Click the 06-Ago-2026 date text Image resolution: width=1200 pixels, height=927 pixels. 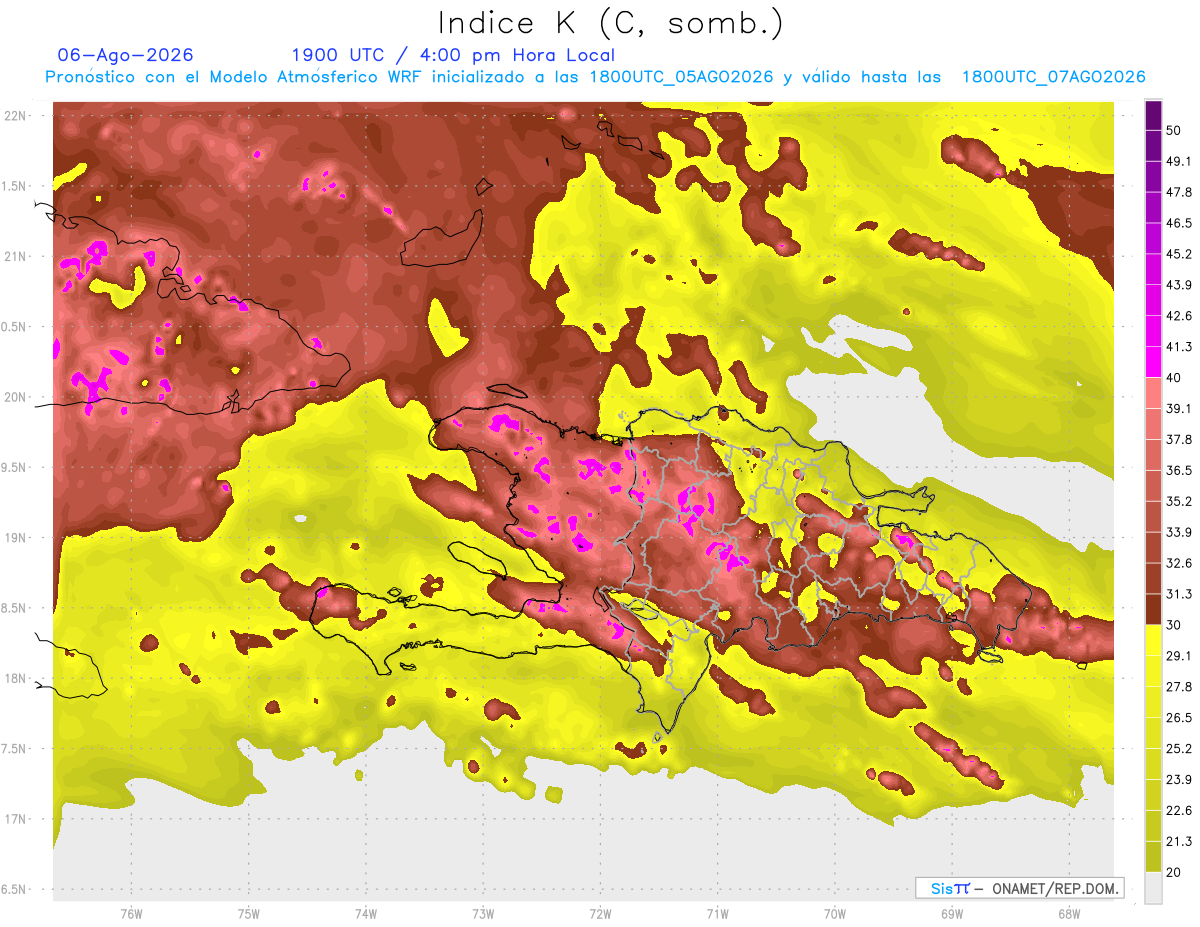(x=125, y=55)
